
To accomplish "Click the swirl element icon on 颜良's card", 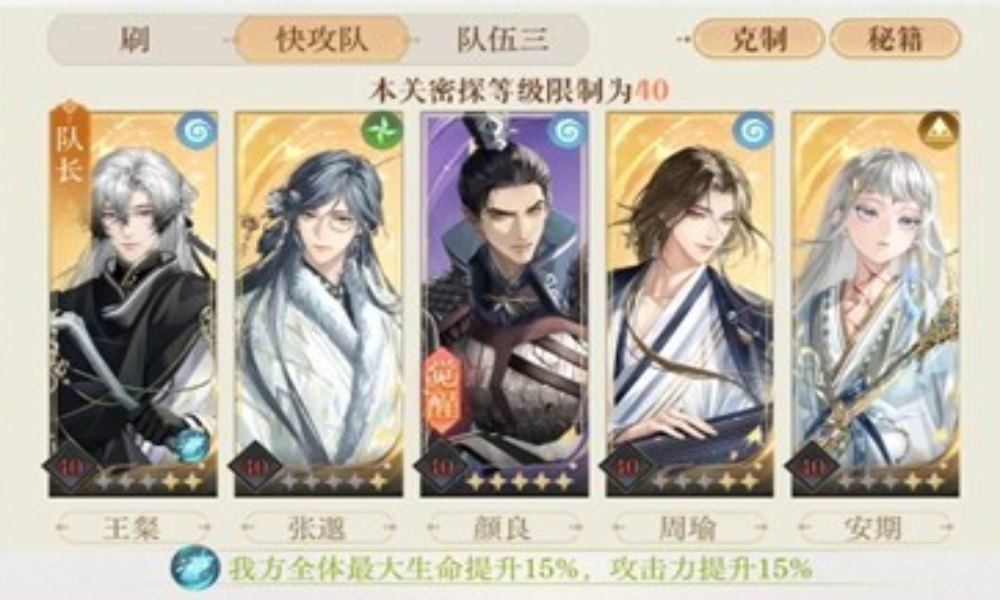I will coord(567,131).
